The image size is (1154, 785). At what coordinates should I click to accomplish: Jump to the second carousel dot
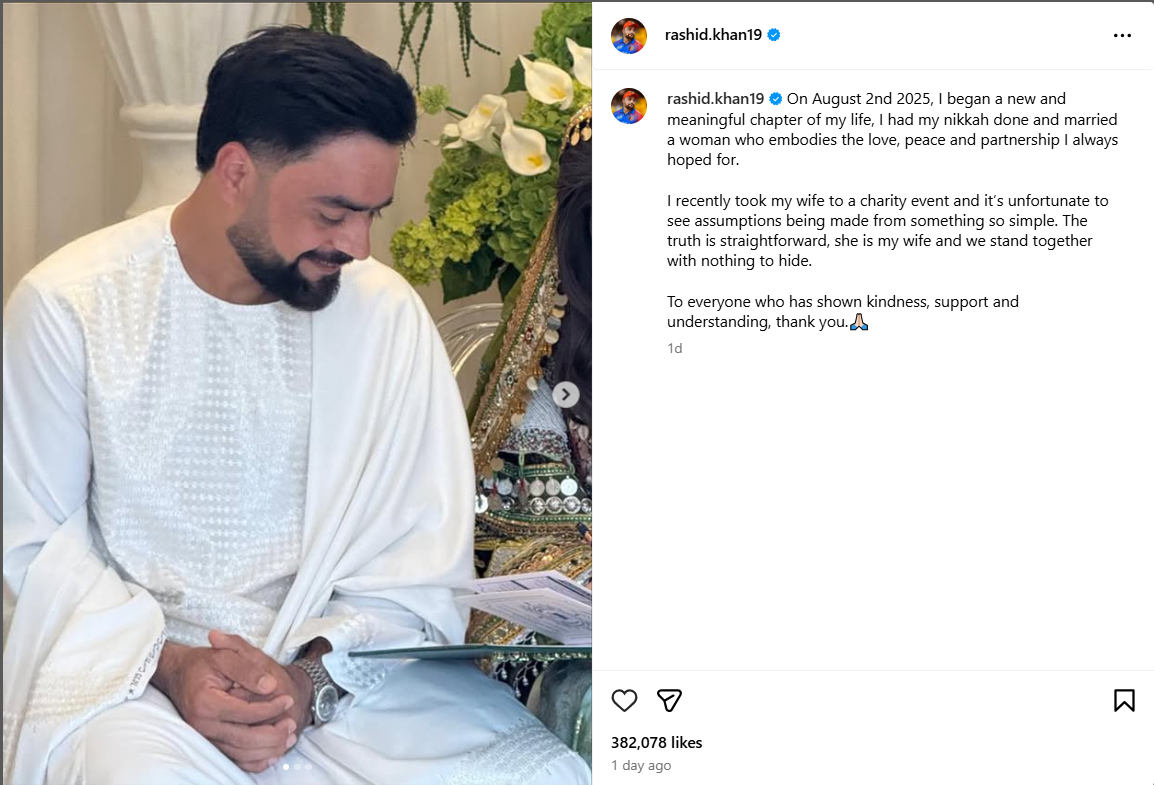pyautogui.click(x=297, y=767)
